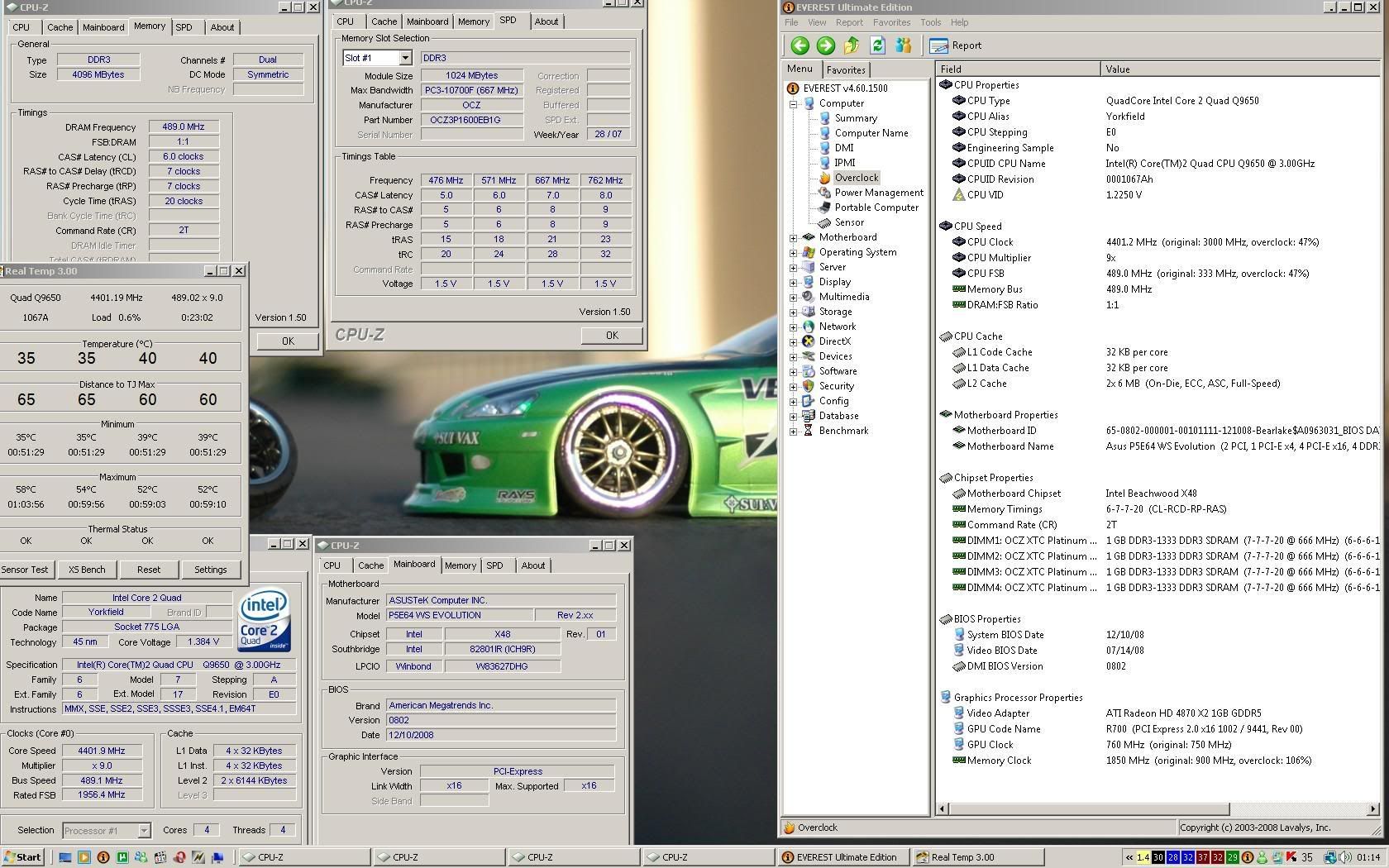Expand hidden tray icons chevron
Image resolution: width=1389 pixels, height=868 pixels.
[1129, 857]
